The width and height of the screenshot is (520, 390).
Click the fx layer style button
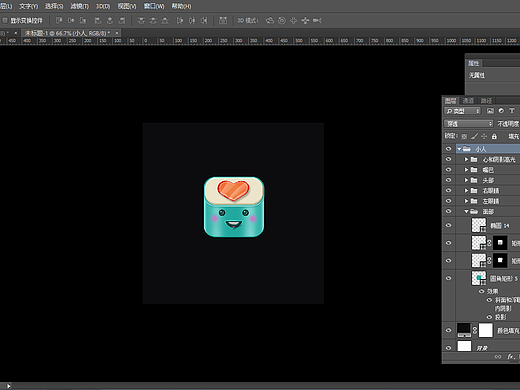pos(511,357)
